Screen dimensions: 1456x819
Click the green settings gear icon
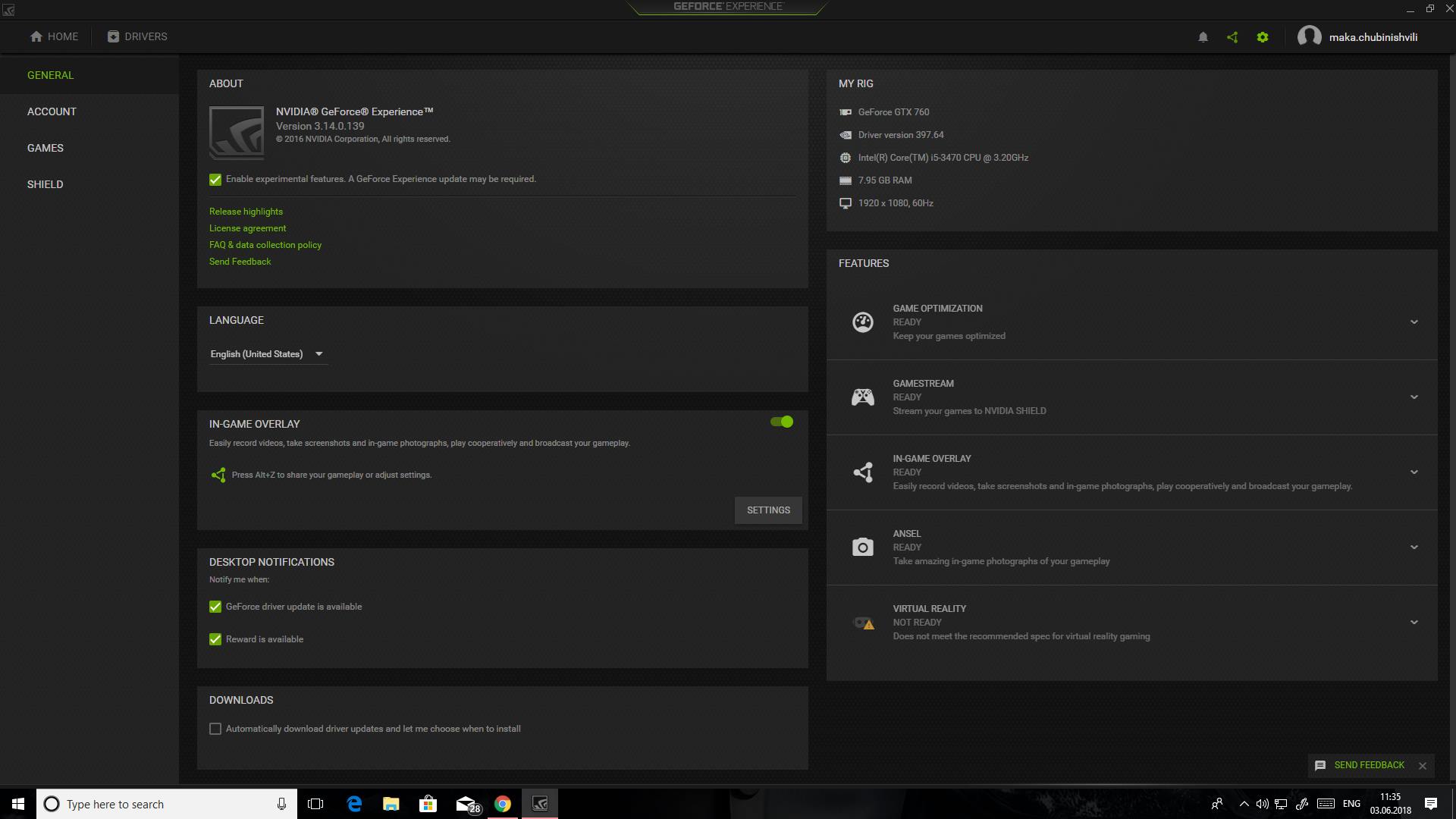point(1263,37)
